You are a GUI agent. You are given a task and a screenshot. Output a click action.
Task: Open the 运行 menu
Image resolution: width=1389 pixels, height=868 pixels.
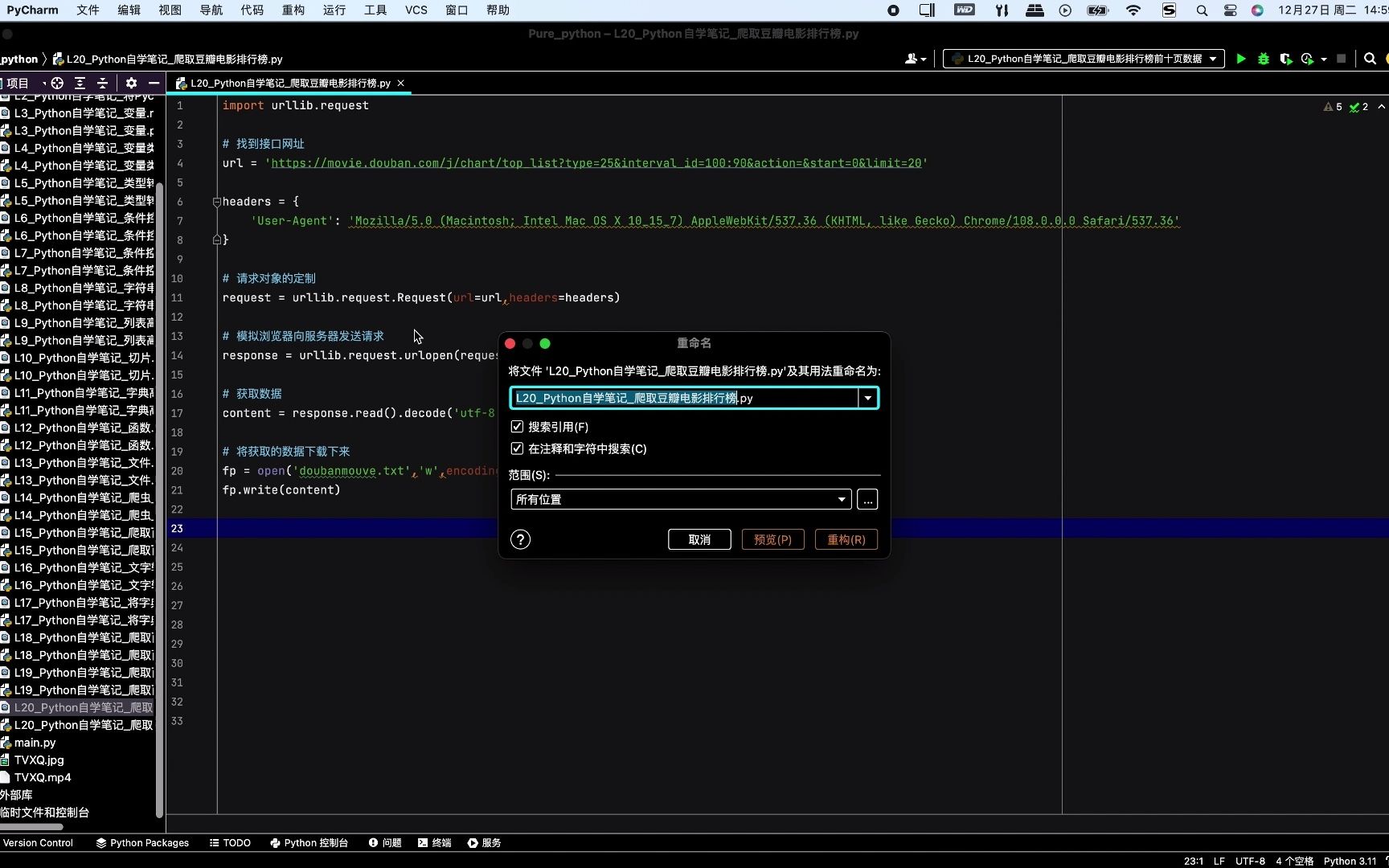[334, 10]
